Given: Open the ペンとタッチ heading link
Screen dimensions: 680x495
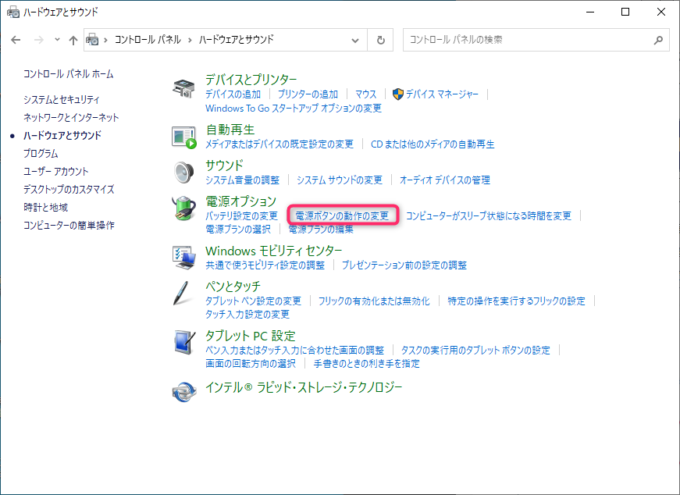Looking at the screenshot, I should pyautogui.click(x=233, y=286).
